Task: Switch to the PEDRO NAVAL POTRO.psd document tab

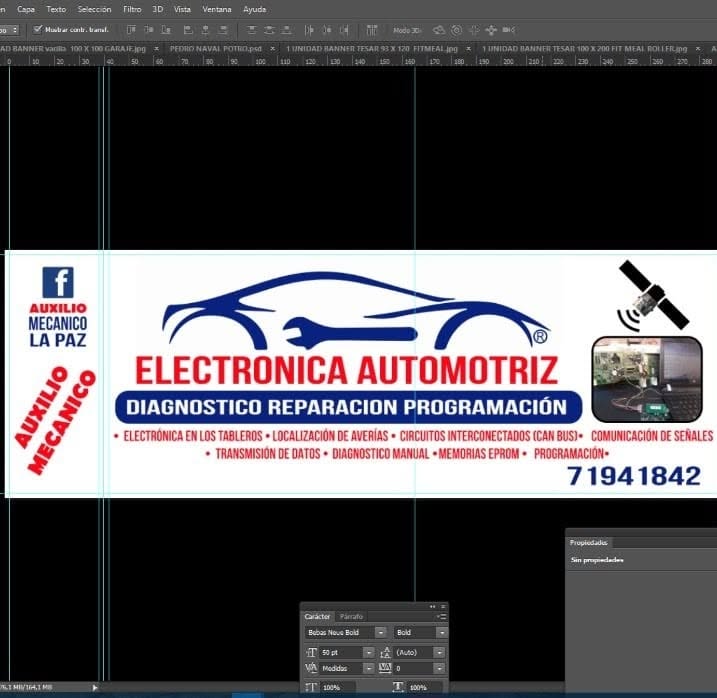Action: point(215,48)
